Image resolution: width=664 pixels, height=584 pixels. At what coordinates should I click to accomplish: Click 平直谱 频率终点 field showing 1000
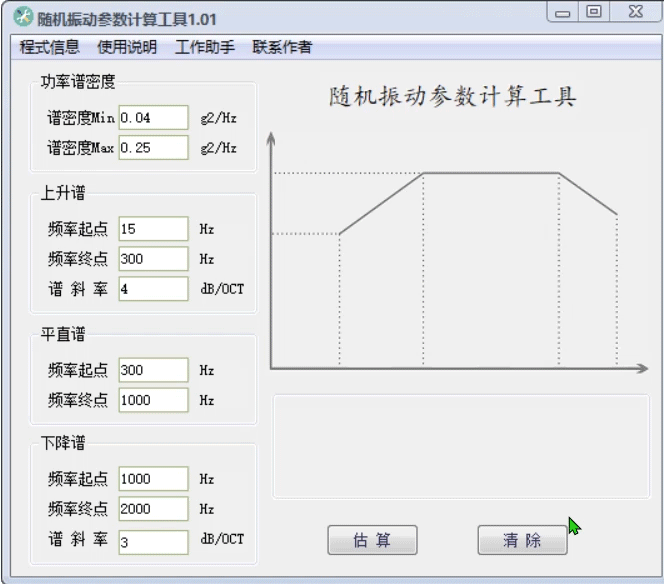coord(153,400)
